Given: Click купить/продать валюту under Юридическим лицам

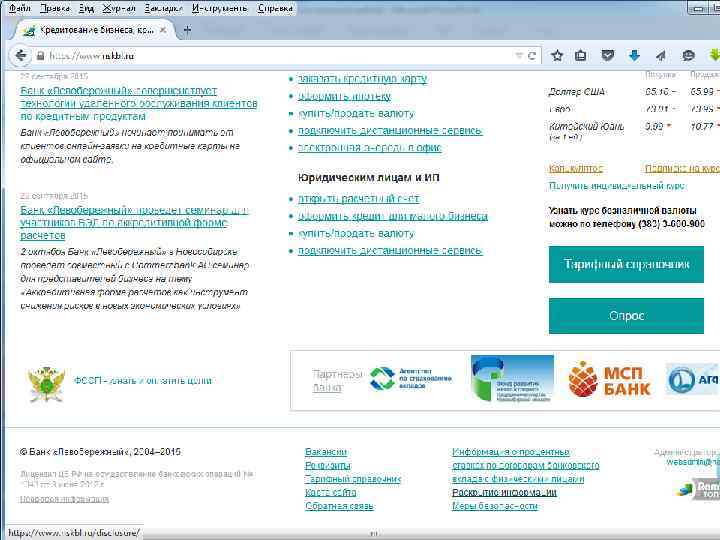Looking at the screenshot, I should click(356, 234).
